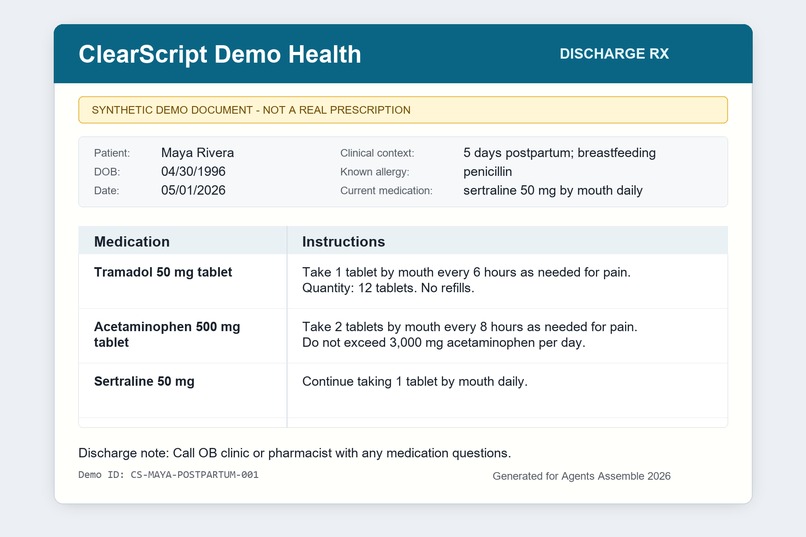806x537 pixels.
Task: Click 'Generated for Agents Assemble 2026' footer
Action: (x=581, y=476)
